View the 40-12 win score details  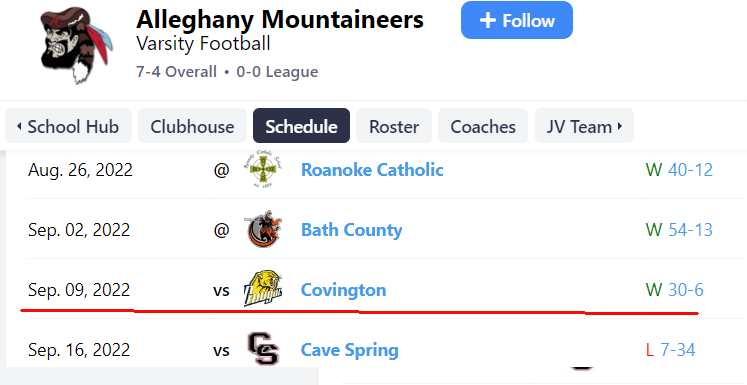tap(690, 170)
